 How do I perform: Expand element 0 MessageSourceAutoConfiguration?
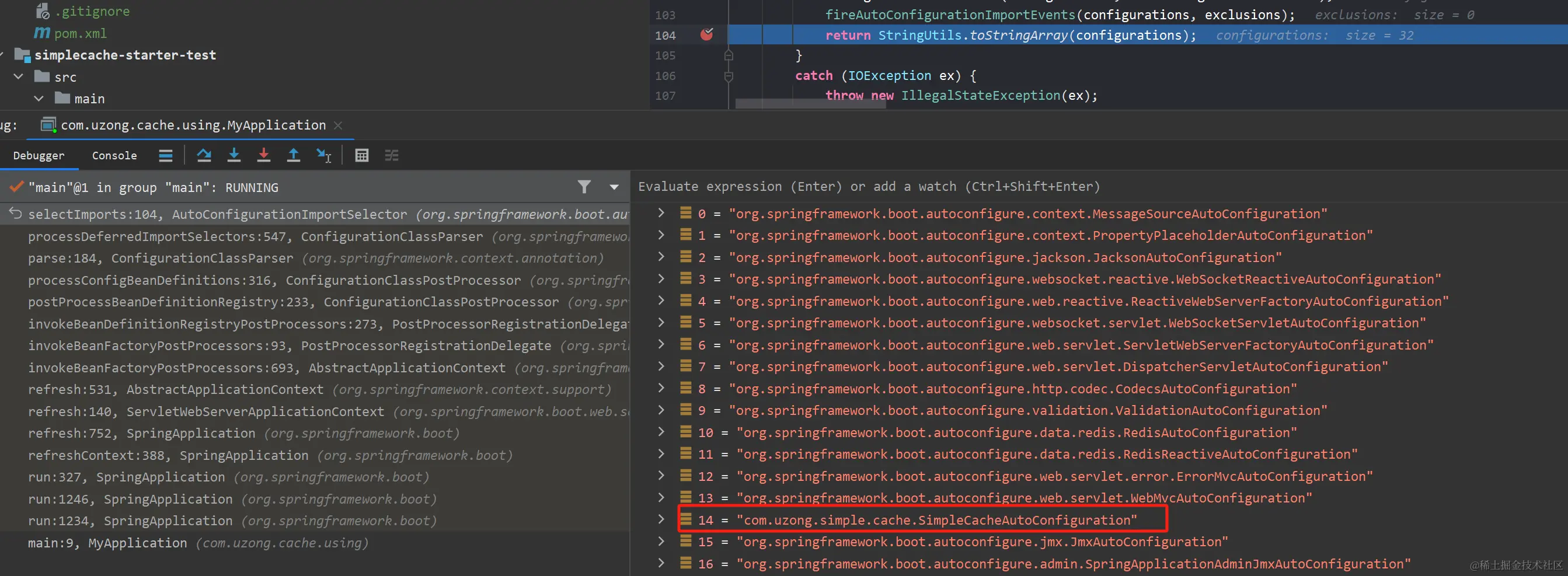point(661,213)
